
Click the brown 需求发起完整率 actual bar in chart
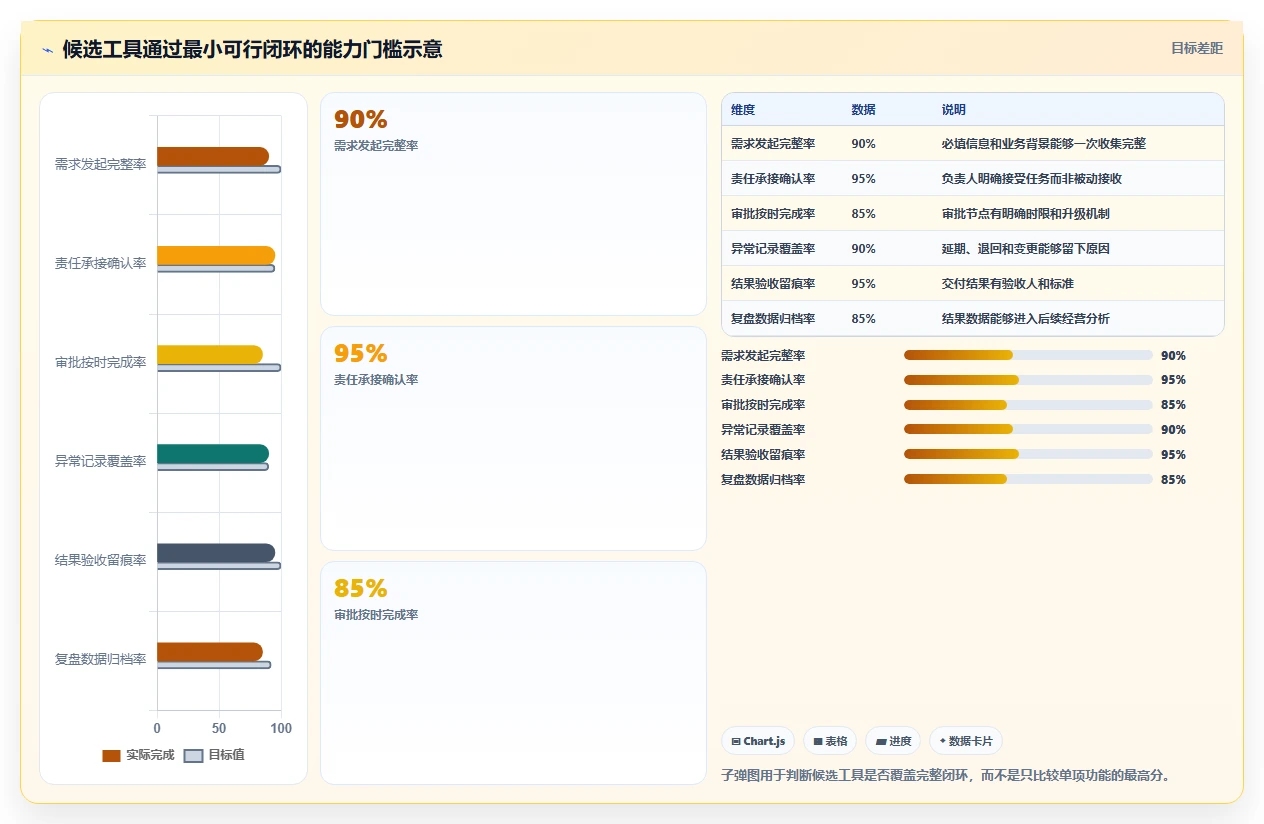pyautogui.click(x=213, y=156)
